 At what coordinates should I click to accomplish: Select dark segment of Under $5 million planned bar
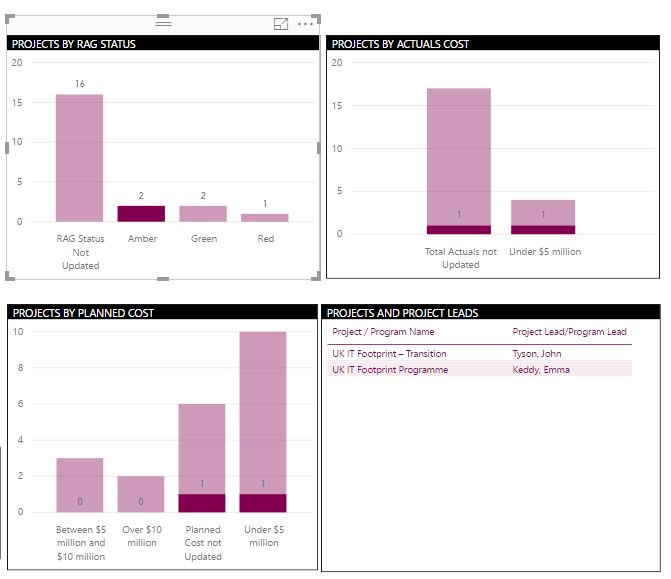coord(263,503)
